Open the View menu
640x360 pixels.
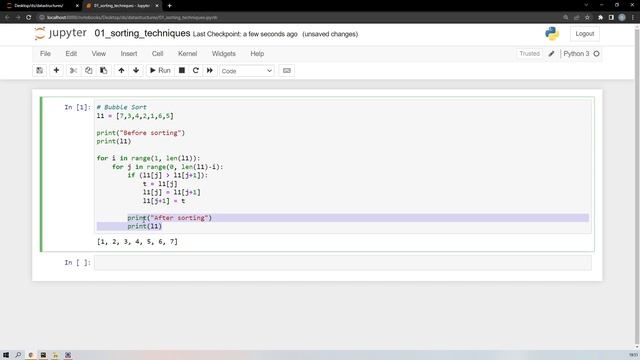point(99,53)
